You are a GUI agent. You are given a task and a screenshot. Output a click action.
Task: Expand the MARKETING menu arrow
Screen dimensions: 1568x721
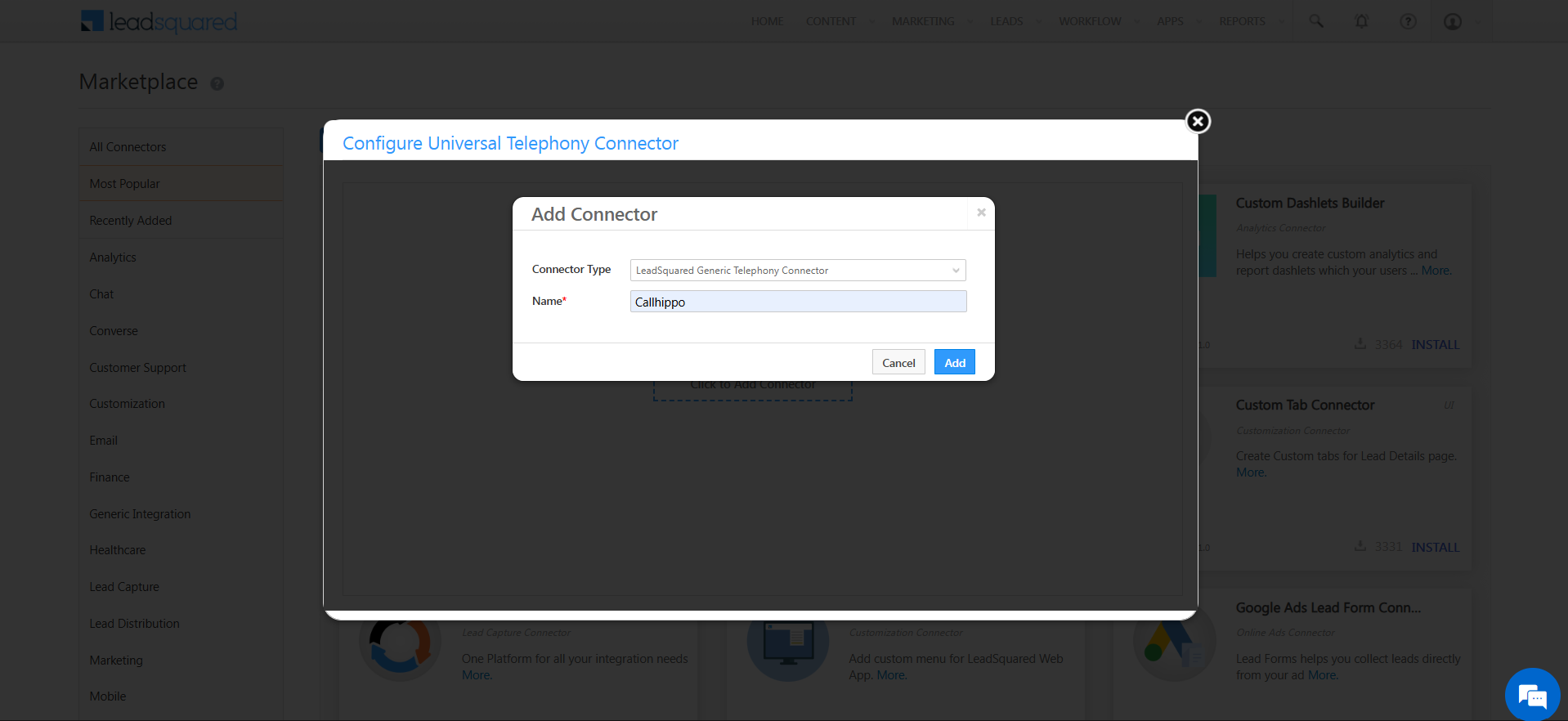click(x=970, y=22)
